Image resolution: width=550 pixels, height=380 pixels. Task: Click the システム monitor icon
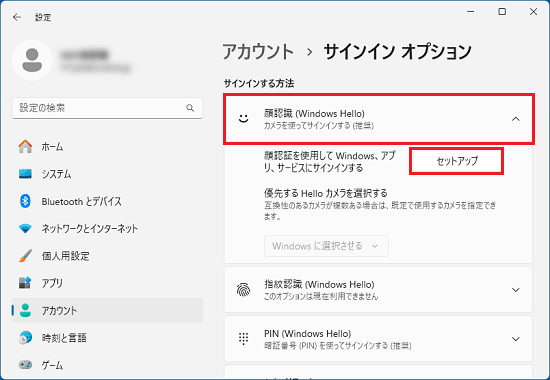click(25, 174)
